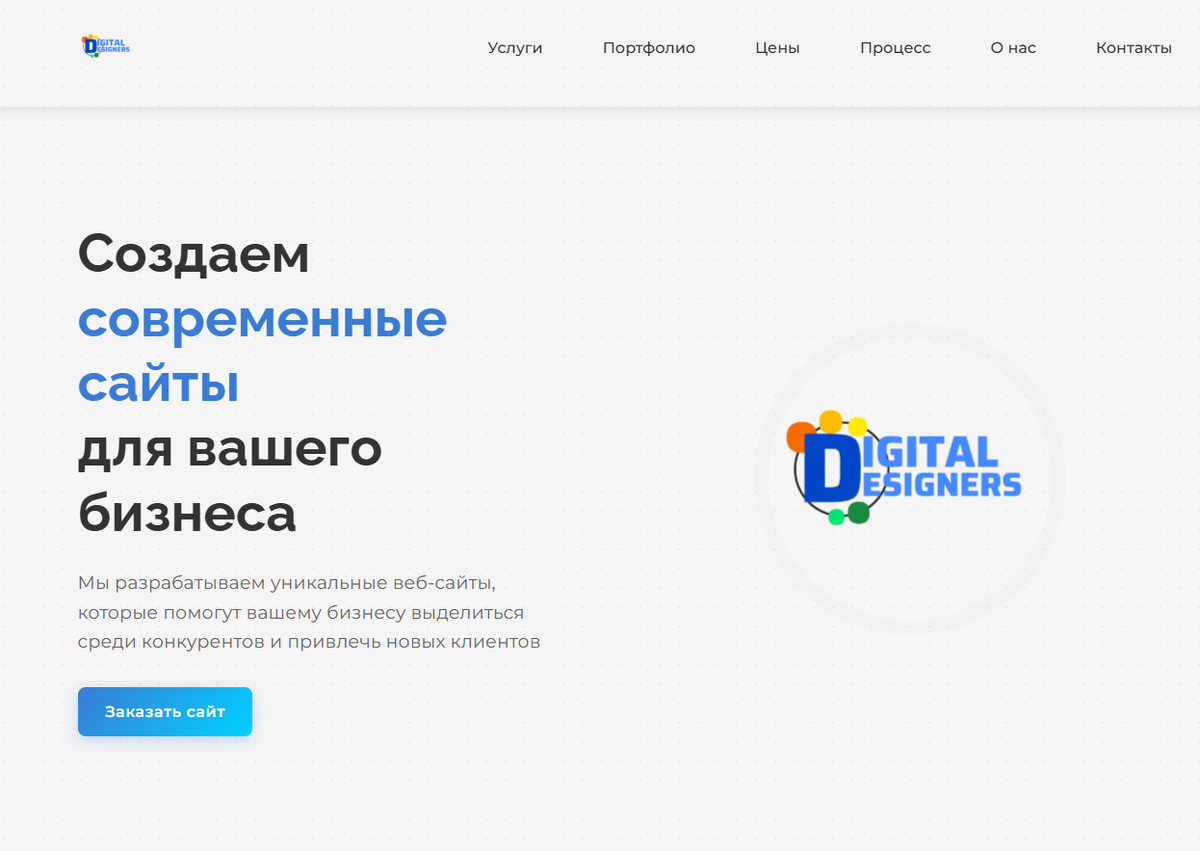Click the big blue letter D in the logo
Image resolution: width=1200 pixels, height=851 pixels.
(834, 466)
